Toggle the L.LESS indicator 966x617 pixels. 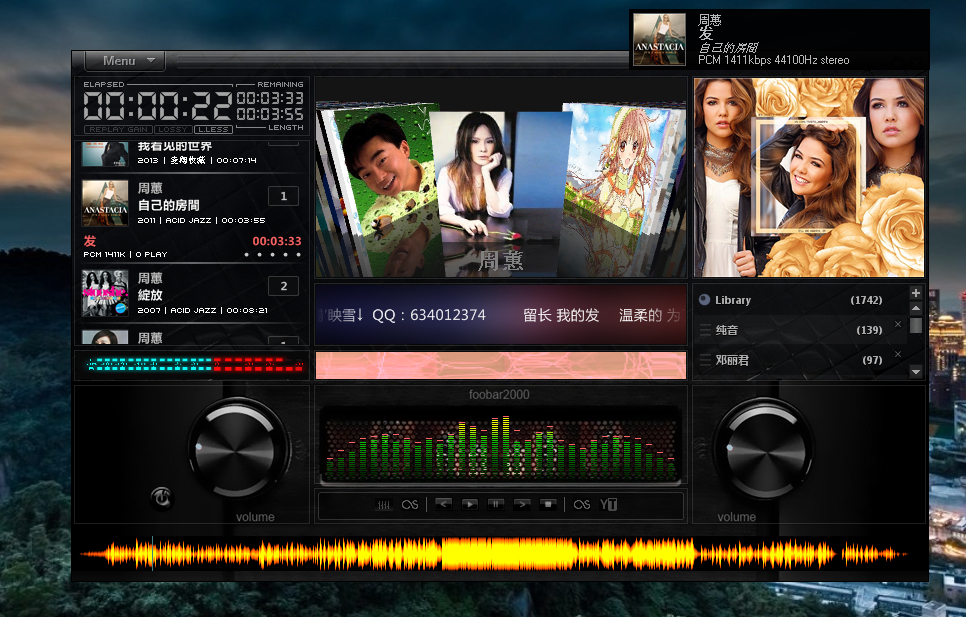[213, 129]
